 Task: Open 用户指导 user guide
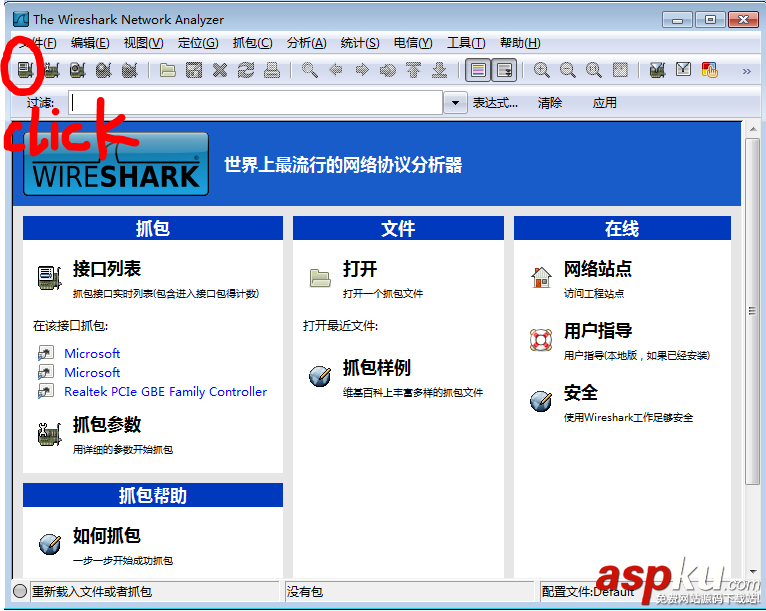598,331
